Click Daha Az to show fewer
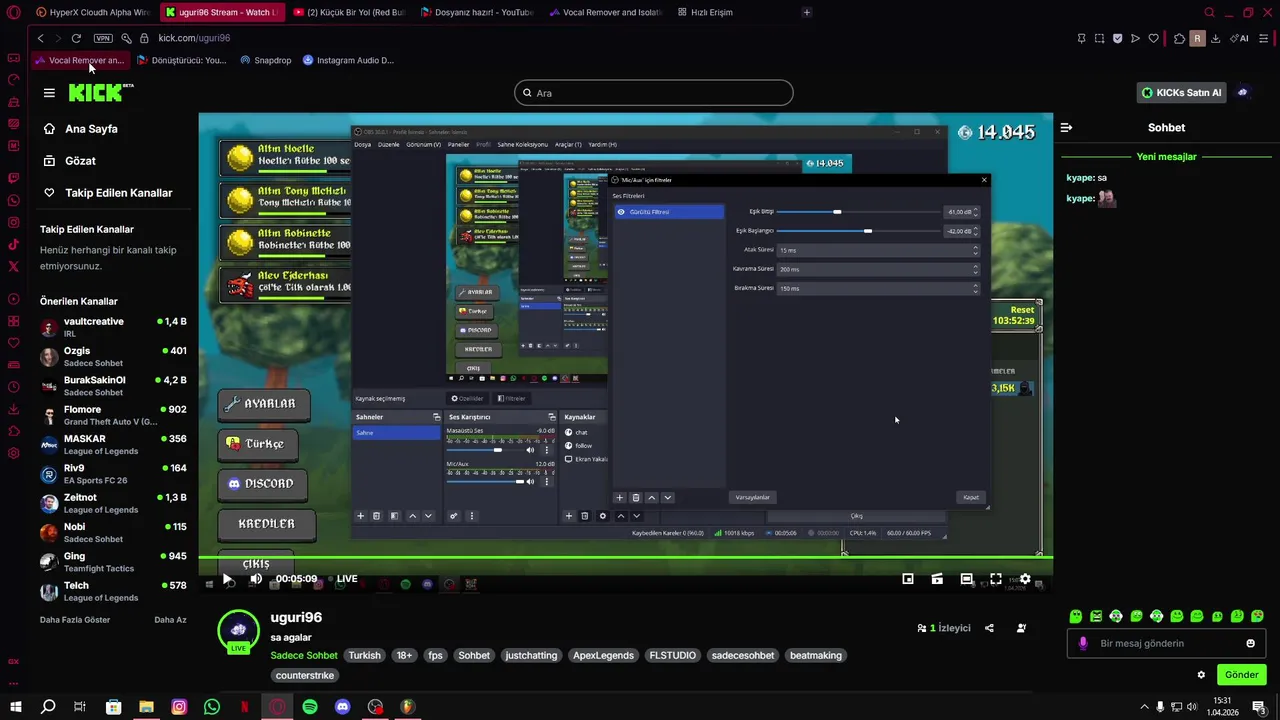 (170, 620)
